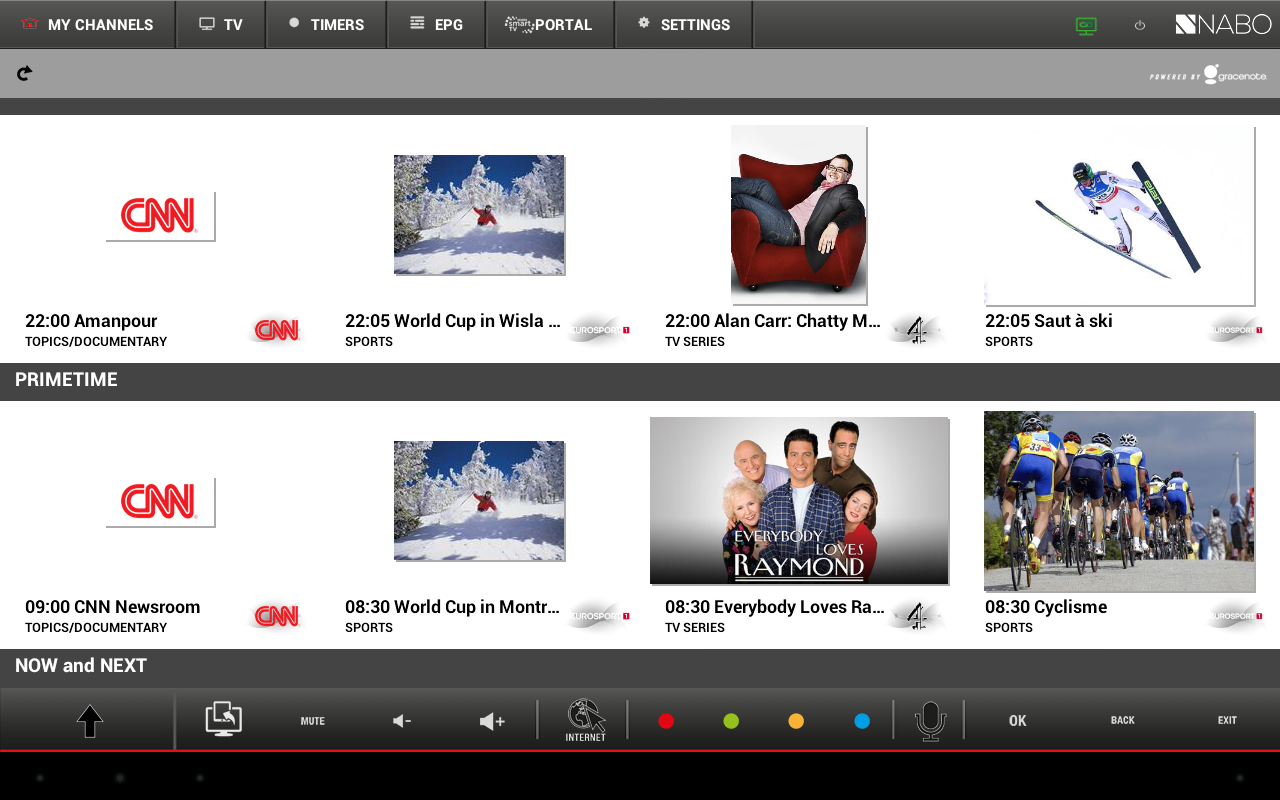The width and height of the screenshot is (1280, 800).
Task: Select the Everybody Loves Raymond poster thumbnail
Action: (x=799, y=501)
